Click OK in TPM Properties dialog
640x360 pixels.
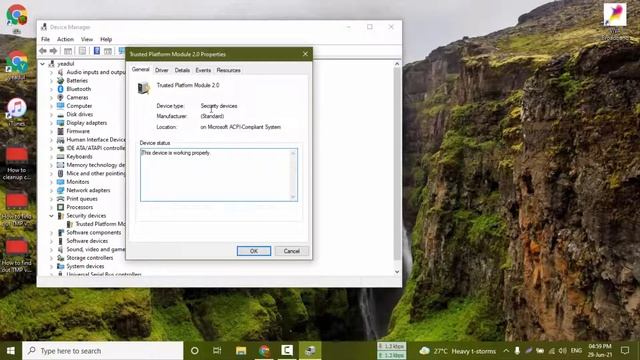point(254,251)
